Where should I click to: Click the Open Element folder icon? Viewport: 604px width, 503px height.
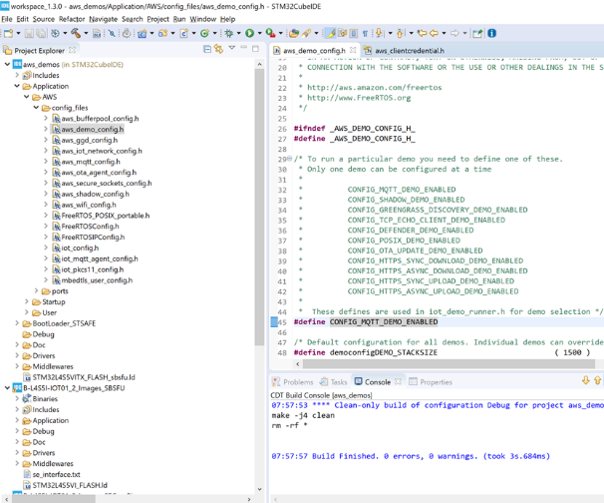[x=294, y=34]
